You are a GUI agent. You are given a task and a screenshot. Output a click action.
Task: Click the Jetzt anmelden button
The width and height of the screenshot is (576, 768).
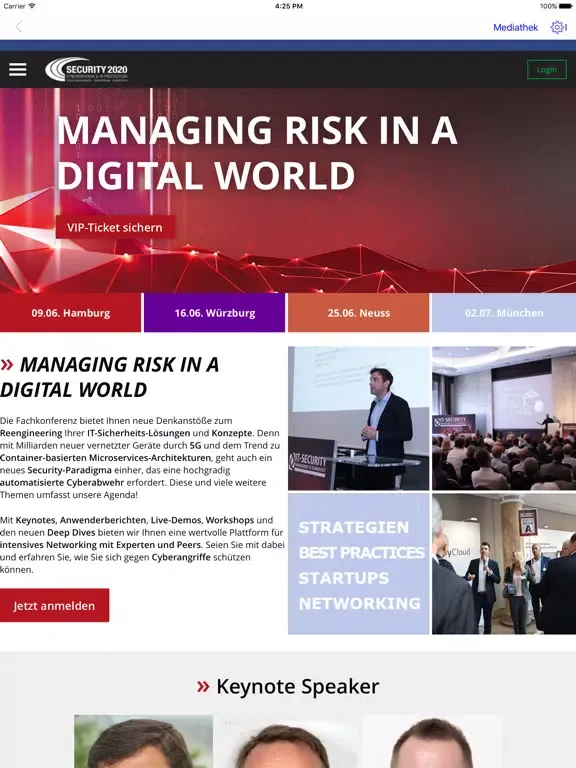54,605
